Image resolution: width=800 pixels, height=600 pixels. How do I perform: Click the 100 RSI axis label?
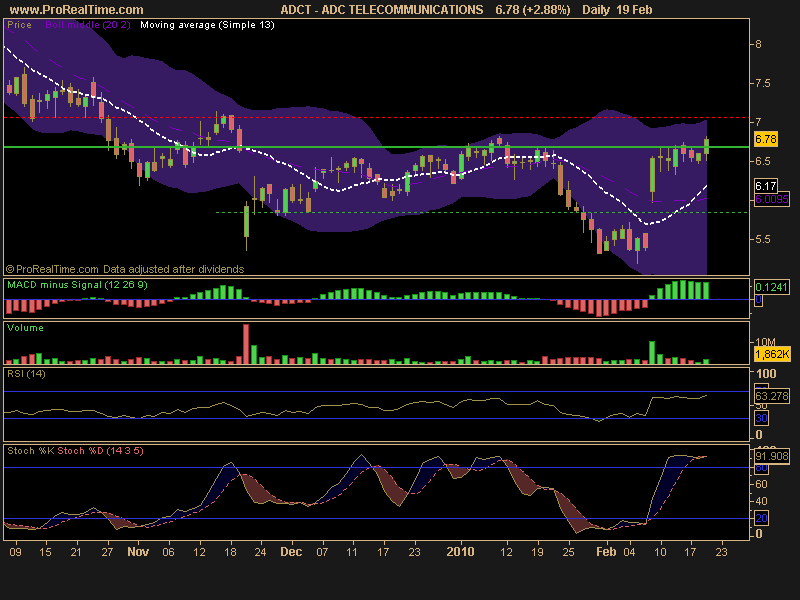click(x=766, y=373)
